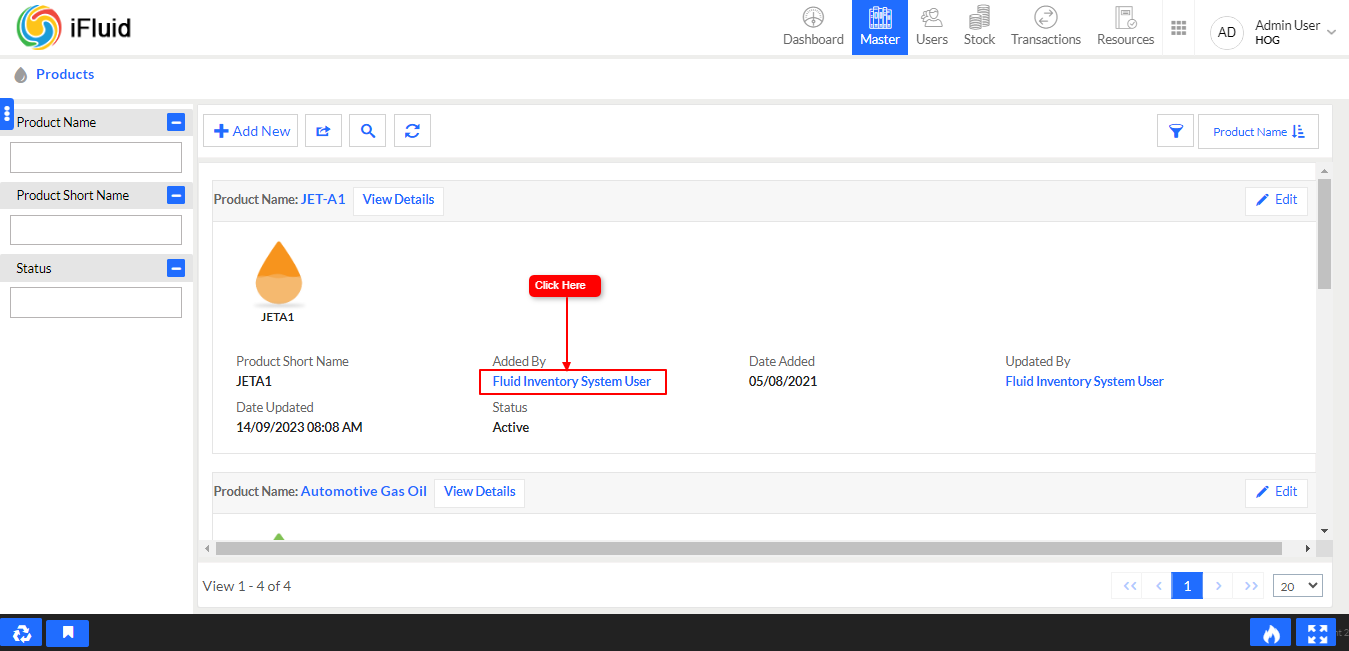
Task: Collapse the Status filter section
Action: [176, 268]
